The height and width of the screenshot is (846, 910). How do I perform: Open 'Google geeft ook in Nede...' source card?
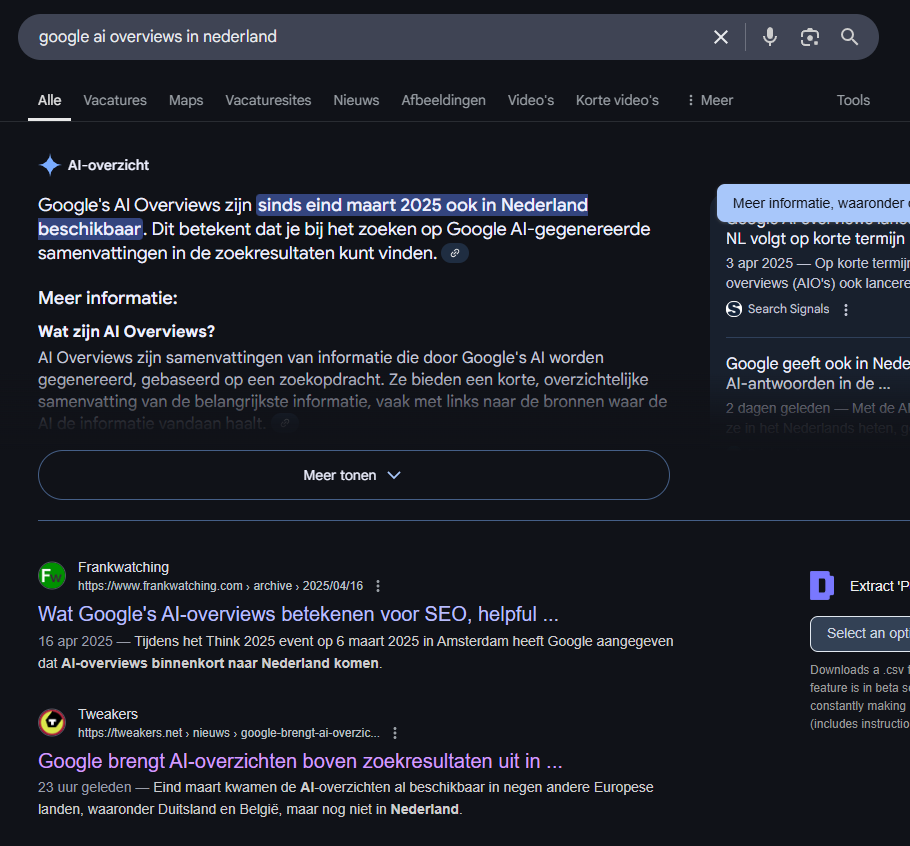pos(818,374)
